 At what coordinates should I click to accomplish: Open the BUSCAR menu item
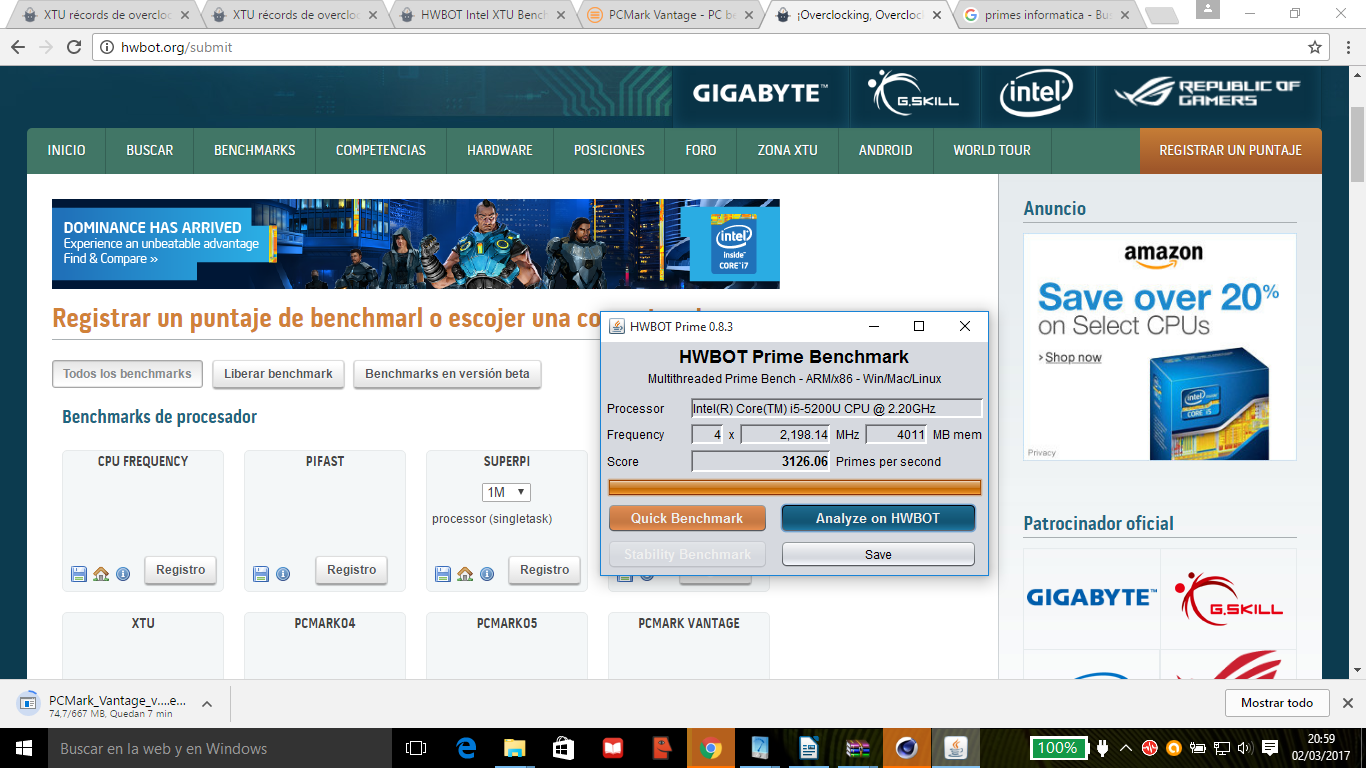(x=150, y=150)
